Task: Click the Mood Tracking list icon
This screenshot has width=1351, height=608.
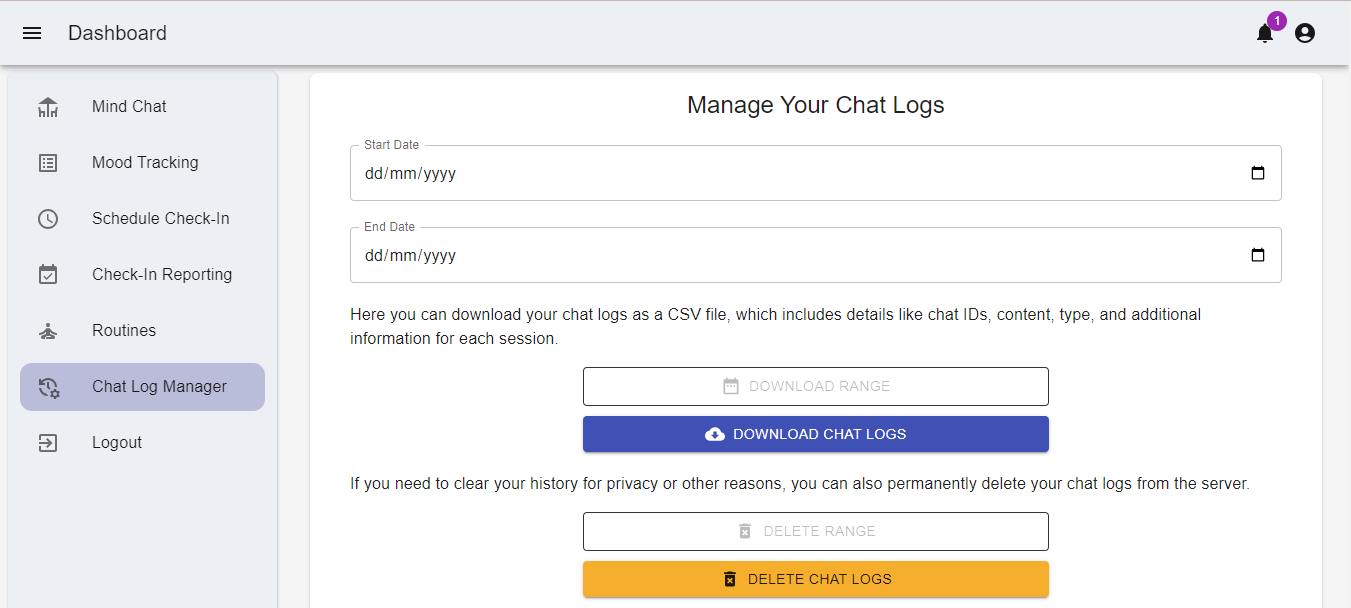Action: tap(48, 163)
